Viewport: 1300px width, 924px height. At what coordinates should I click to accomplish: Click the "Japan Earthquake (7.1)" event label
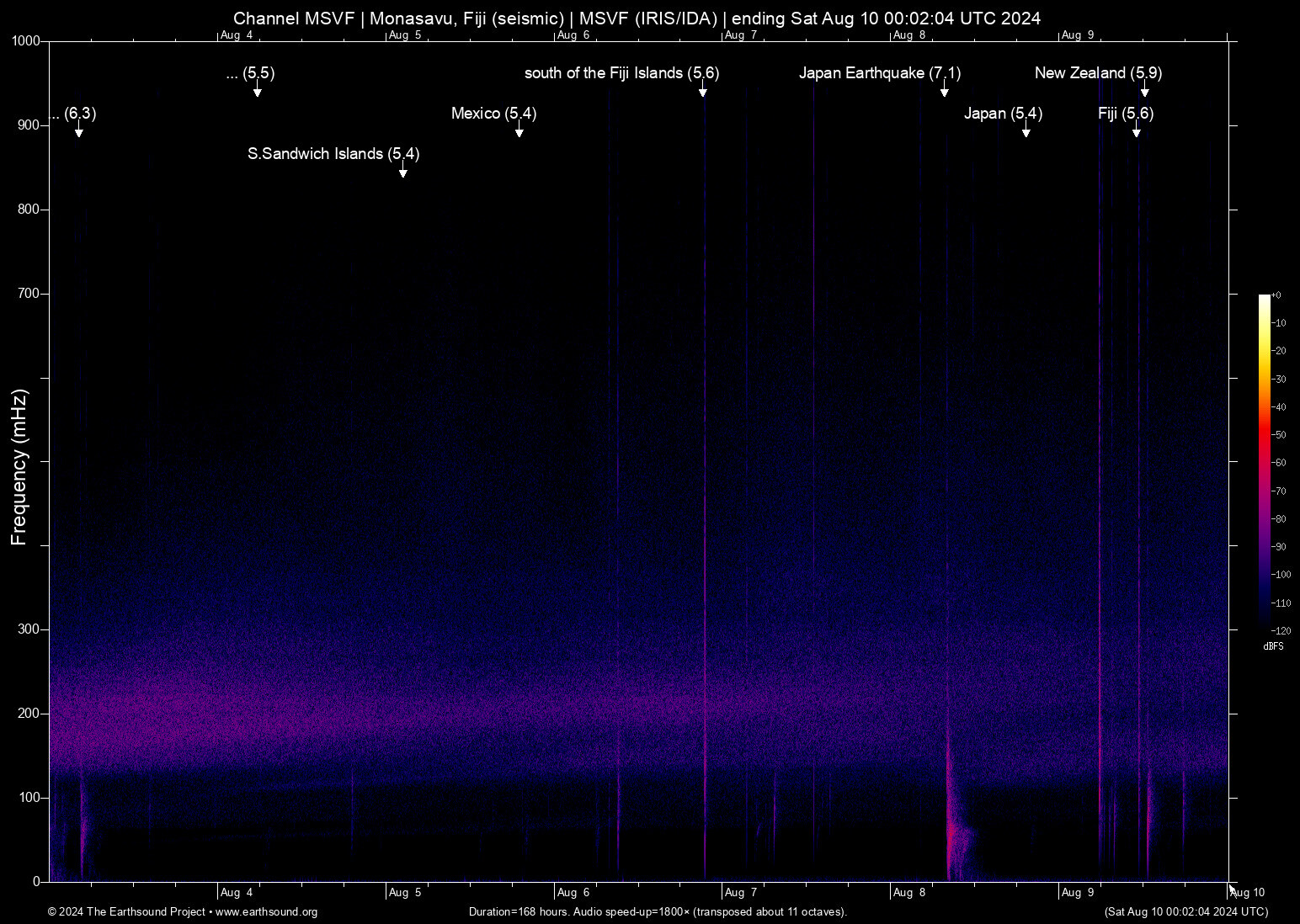click(880, 73)
